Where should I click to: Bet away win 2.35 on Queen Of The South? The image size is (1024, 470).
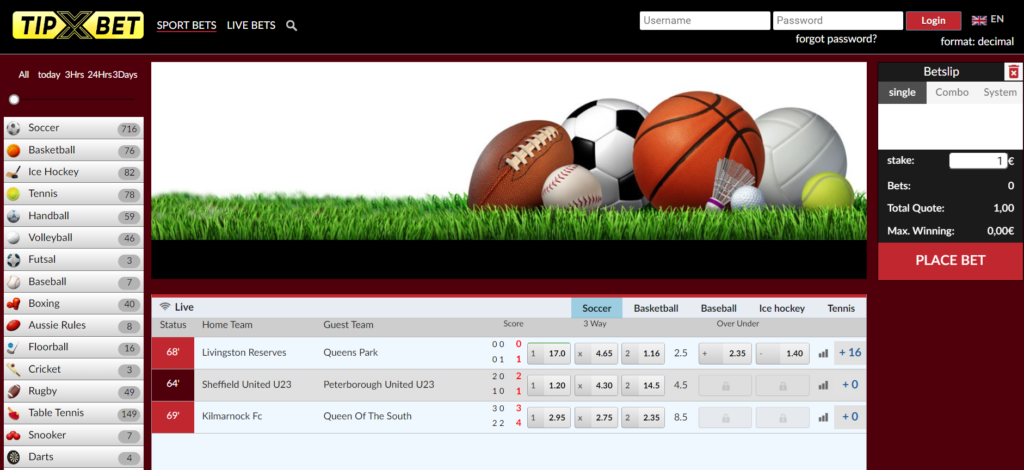[643, 417]
